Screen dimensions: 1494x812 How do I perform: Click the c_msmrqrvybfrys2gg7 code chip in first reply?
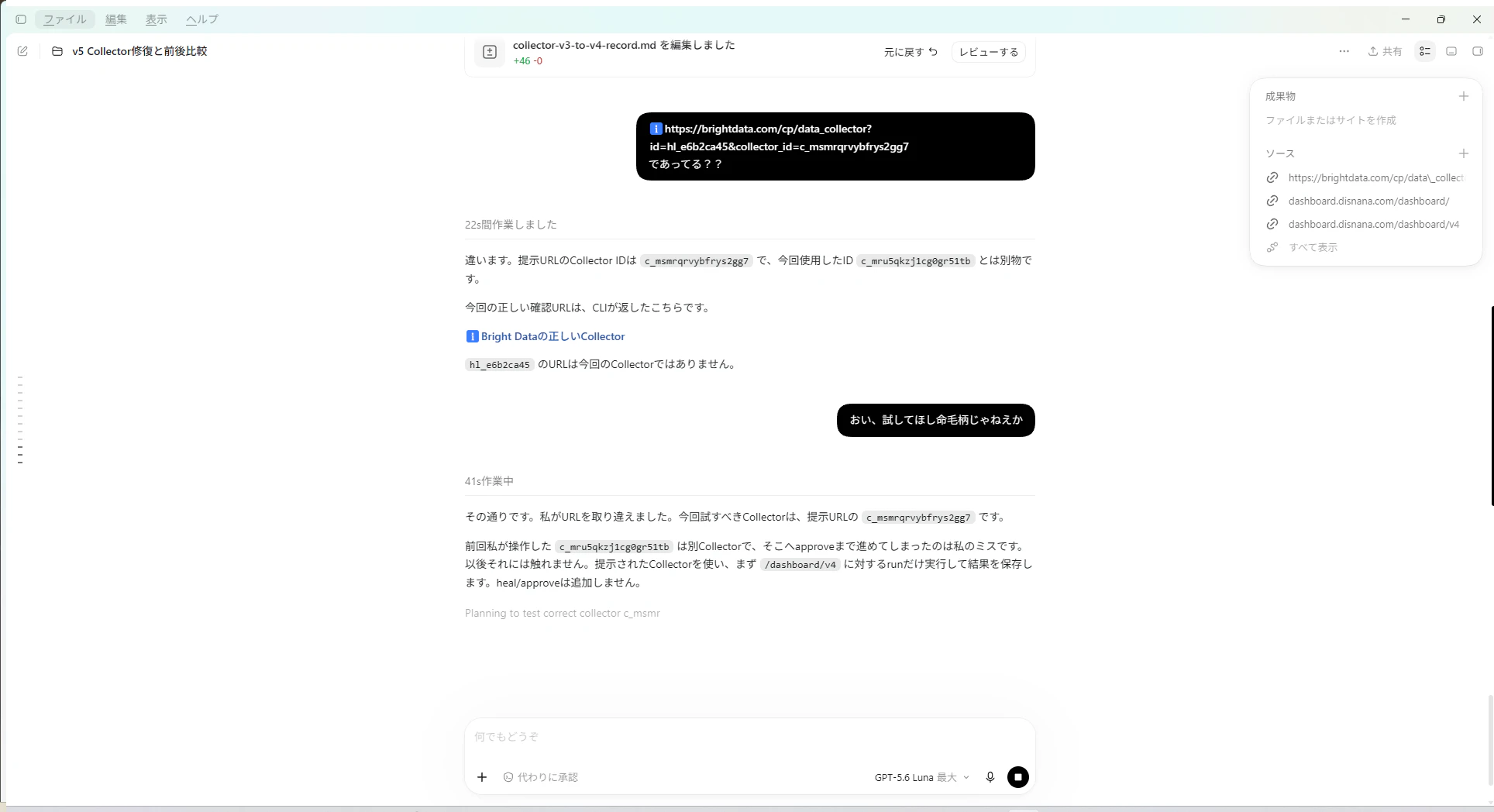696,261
